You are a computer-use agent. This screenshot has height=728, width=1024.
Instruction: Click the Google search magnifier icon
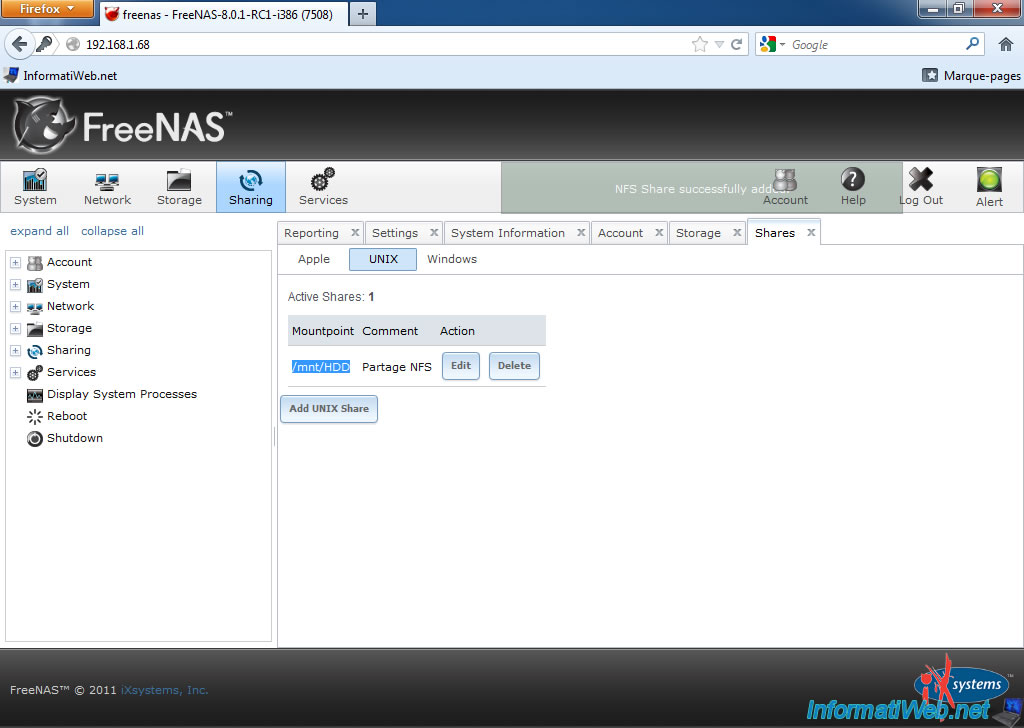pos(972,44)
